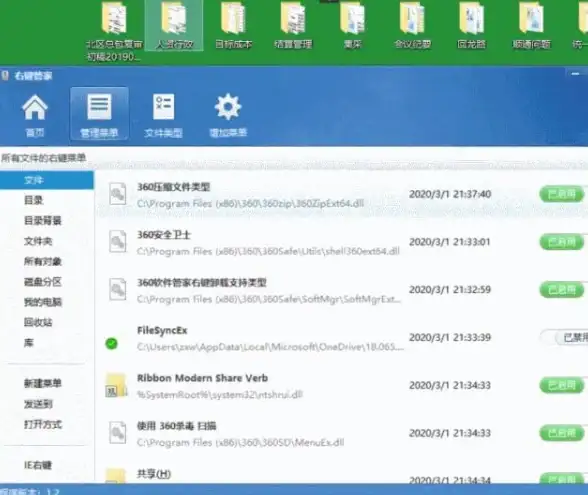Select 文件 in the left sidebar
The image size is (588, 495).
point(47,180)
